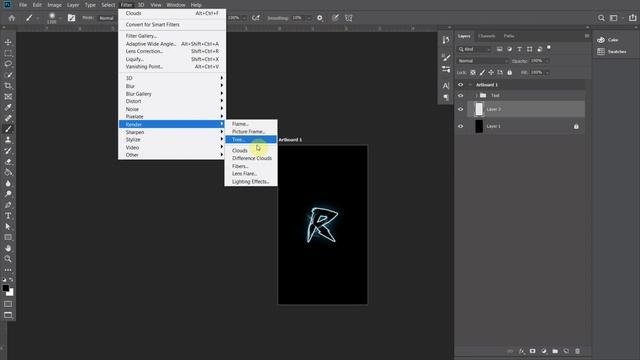
Task: Open the Blur Gallery submenu
Action: pyautogui.click(x=172, y=94)
